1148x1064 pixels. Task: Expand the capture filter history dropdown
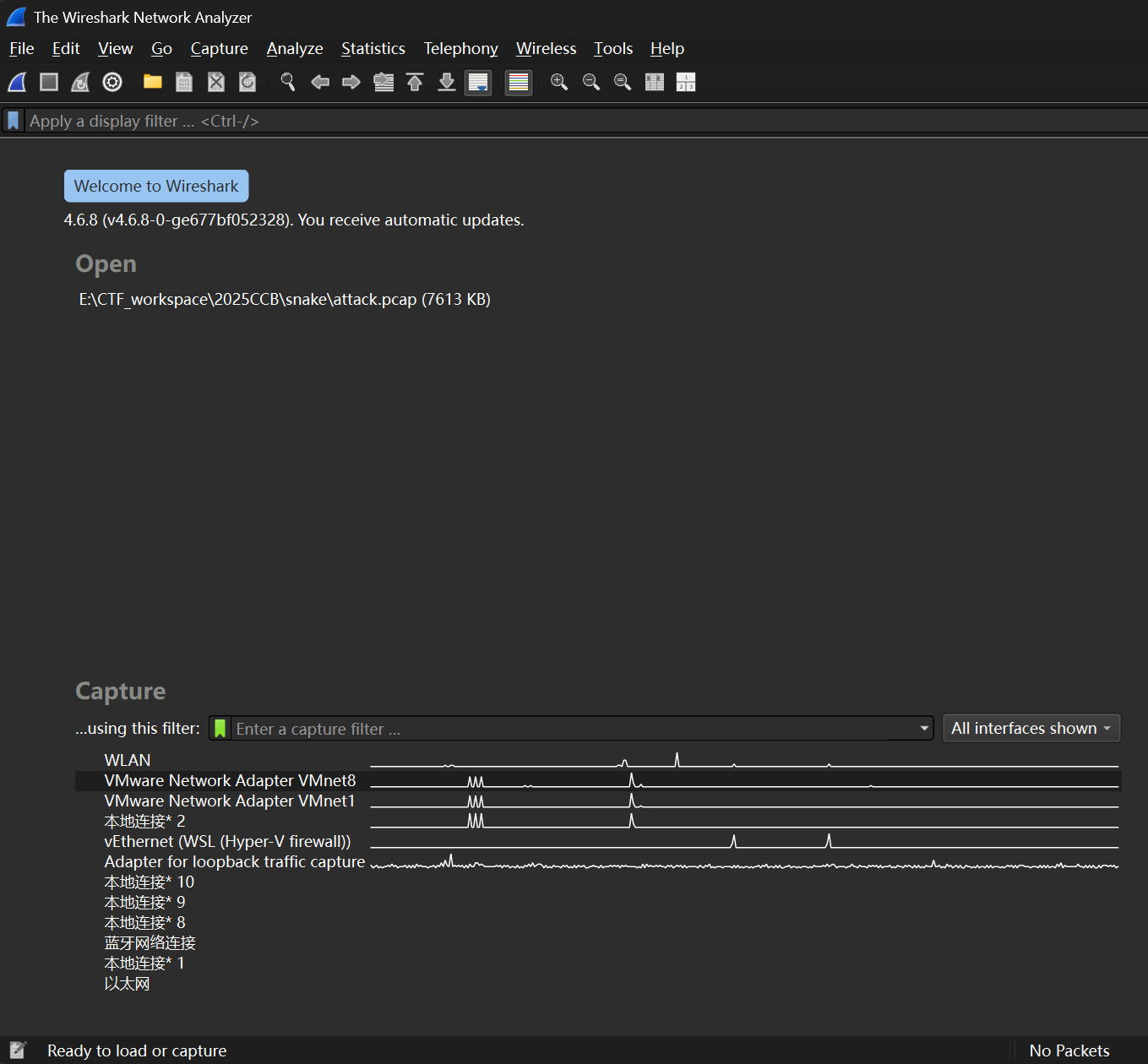coord(924,729)
